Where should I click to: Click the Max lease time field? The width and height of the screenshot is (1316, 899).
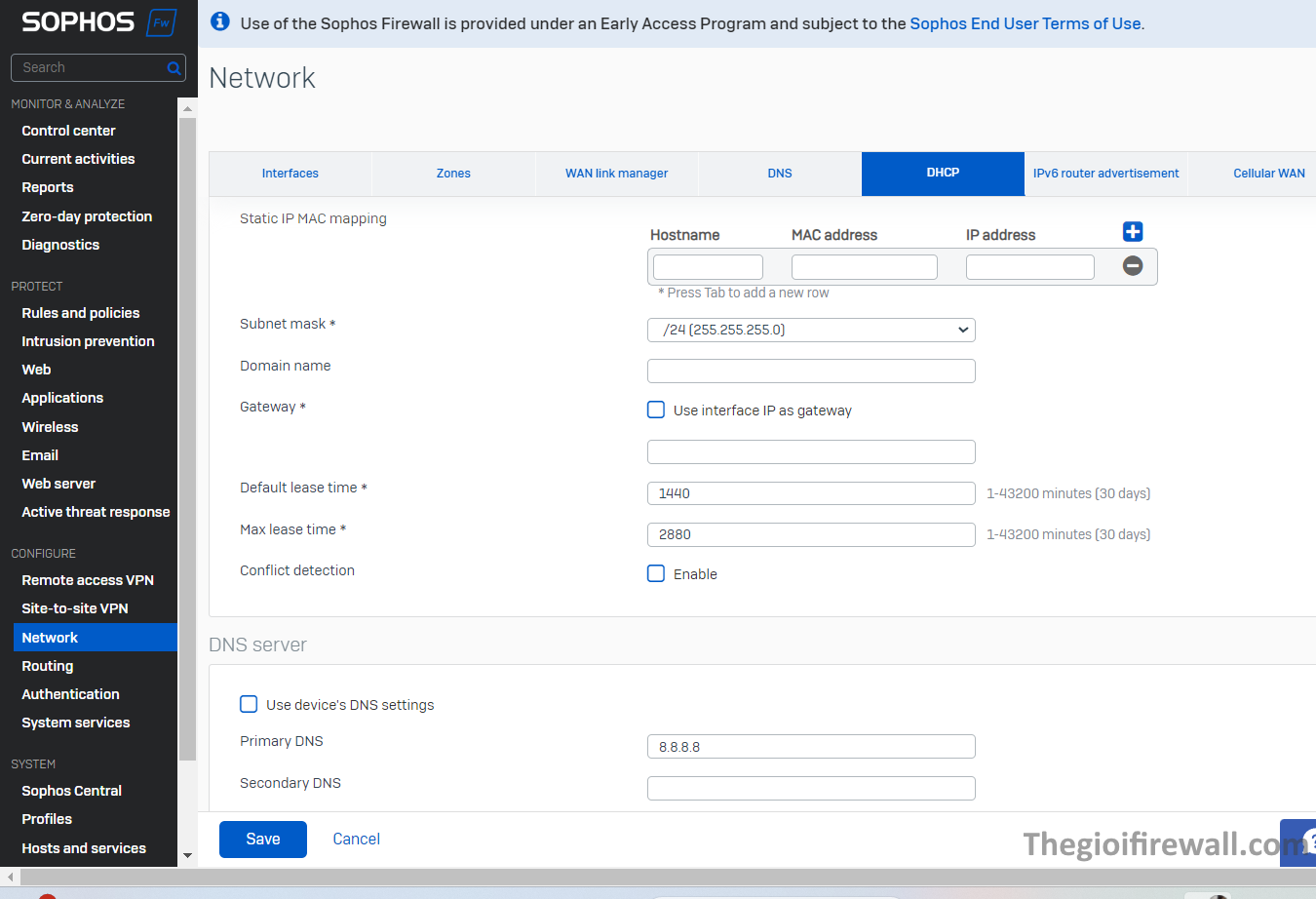(x=811, y=534)
